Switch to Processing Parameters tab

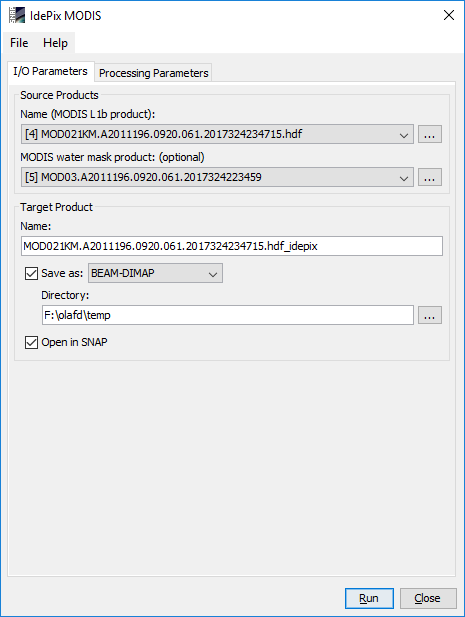[x=153, y=73]
